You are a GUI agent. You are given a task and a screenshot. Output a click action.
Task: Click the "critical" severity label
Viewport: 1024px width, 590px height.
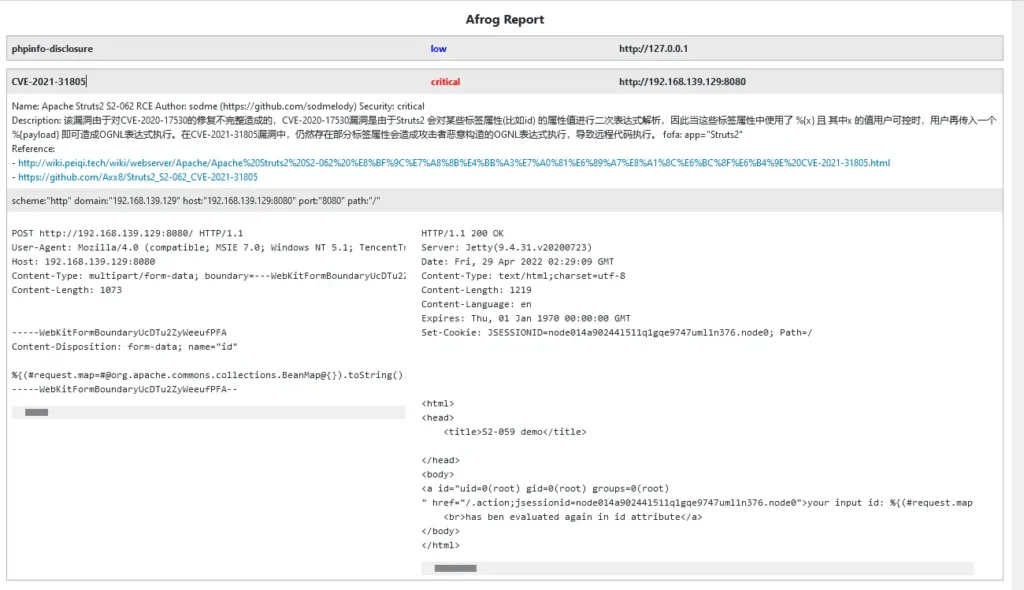click(445, 82)
